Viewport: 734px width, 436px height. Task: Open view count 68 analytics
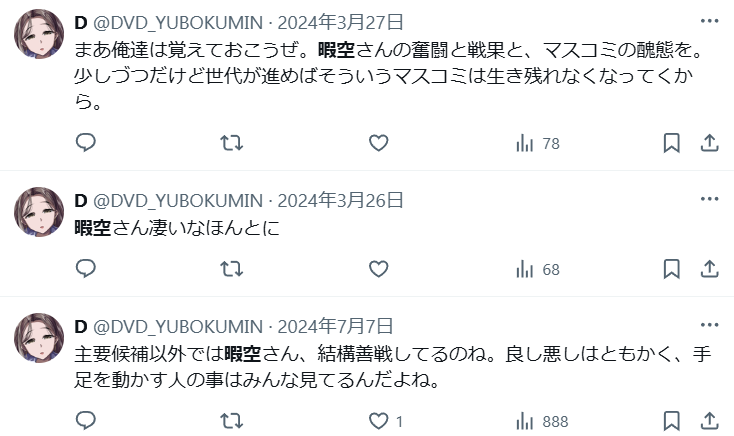click(537, 270)
